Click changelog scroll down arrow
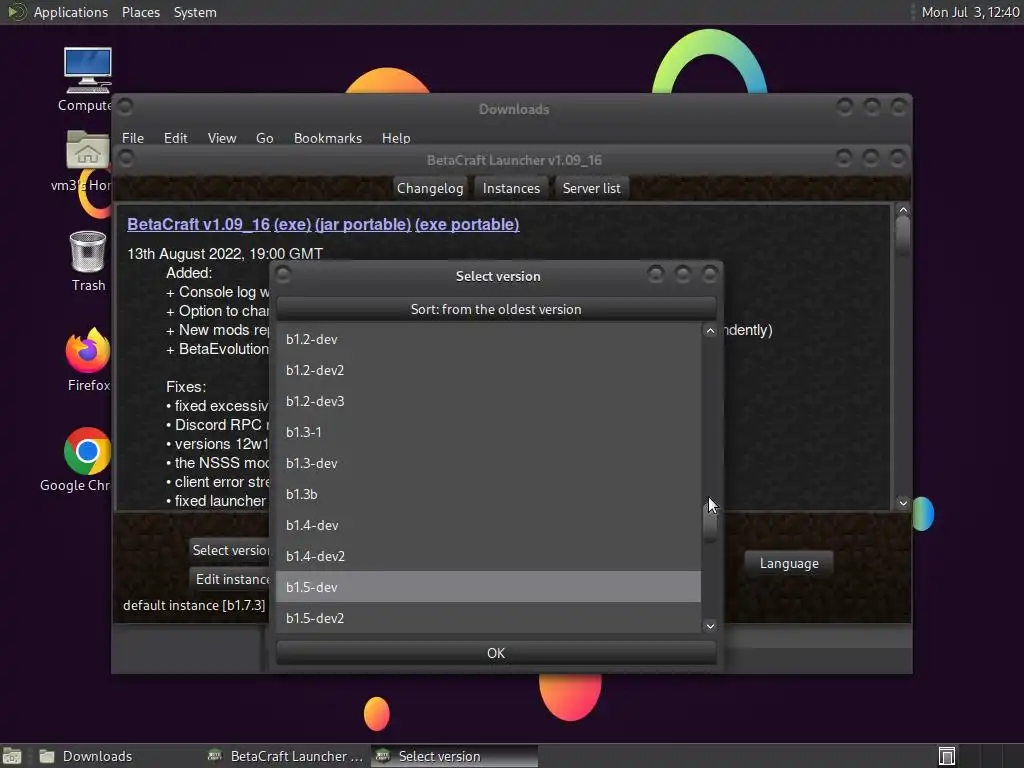1024x768 pixels. (903, 503)
